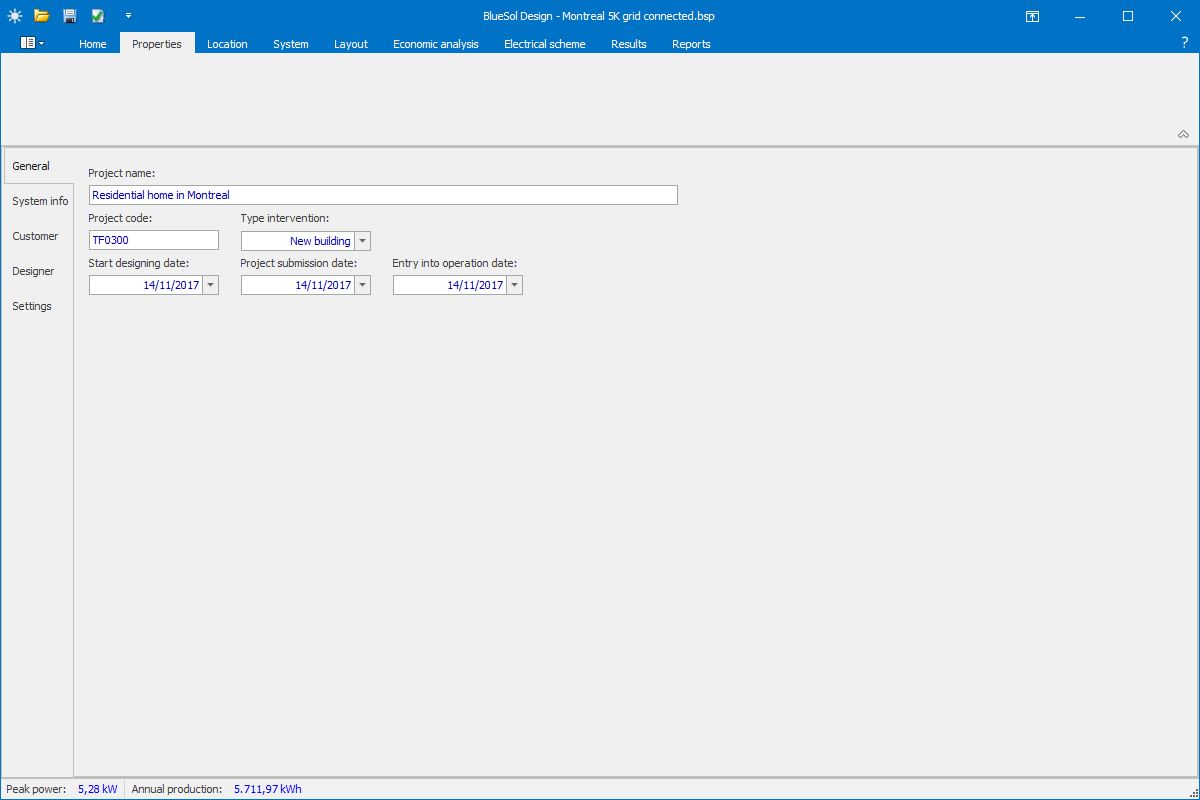Click the green checkmark validate icon

pyautogui.click(x=97, y=16)
